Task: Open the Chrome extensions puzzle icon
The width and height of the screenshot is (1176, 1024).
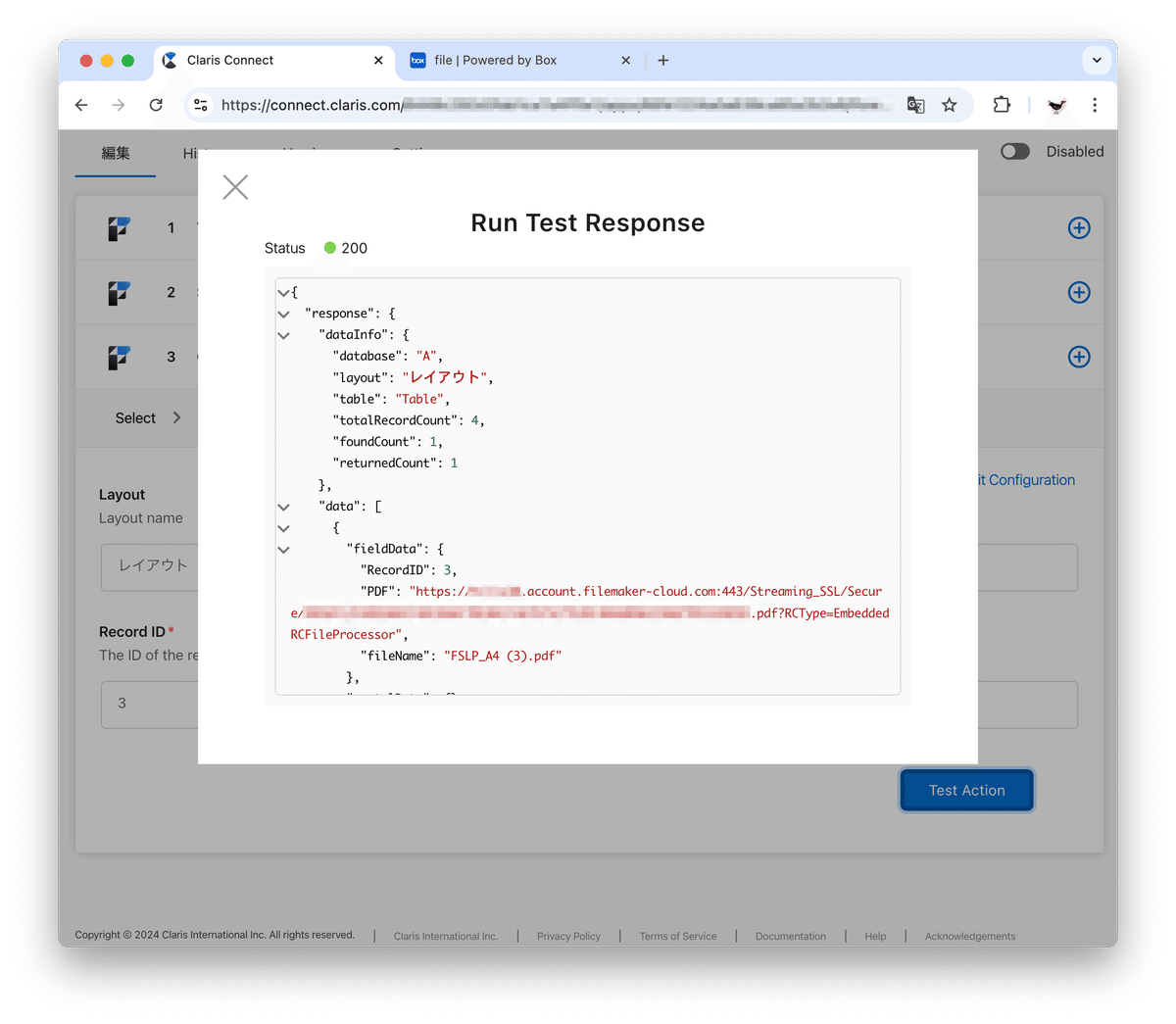Action: 1001,105
